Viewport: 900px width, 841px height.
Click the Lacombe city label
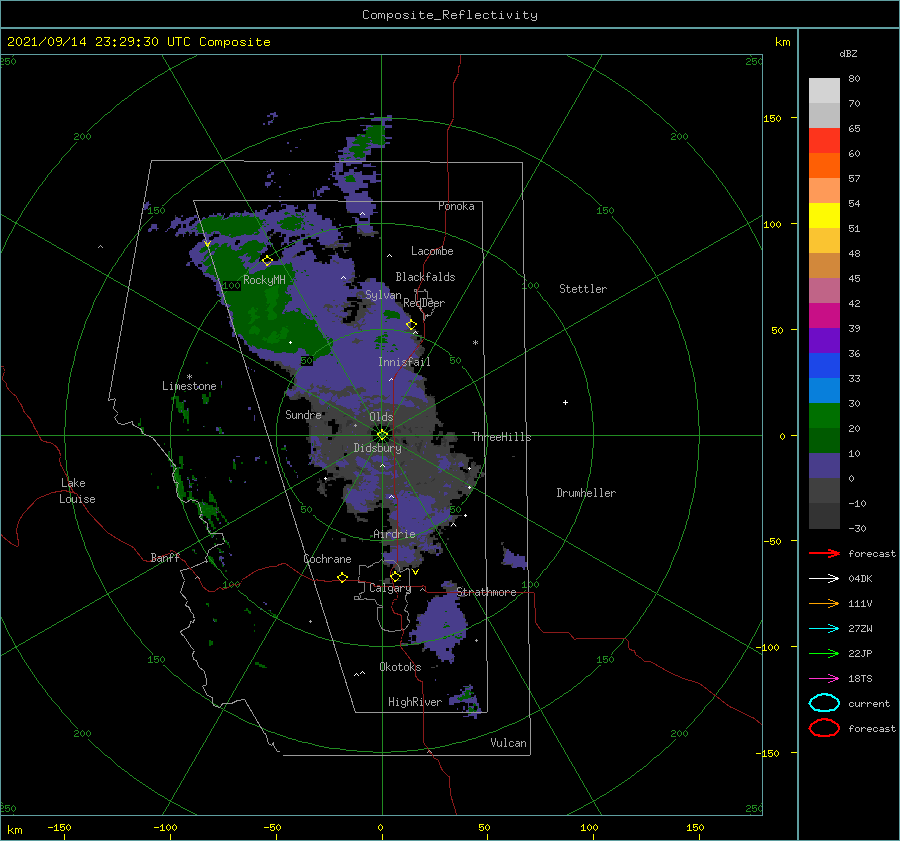432,251
